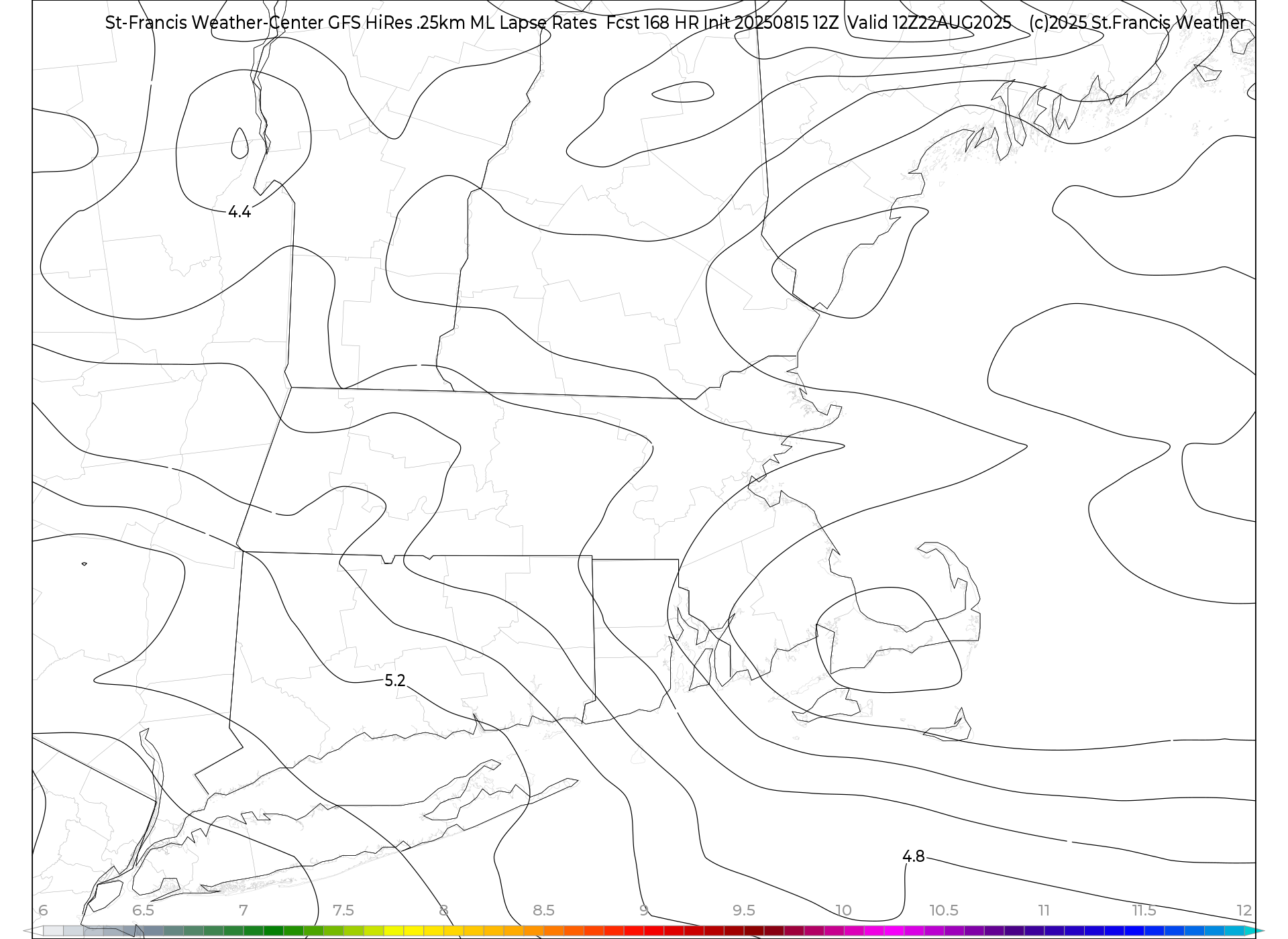This screenshot has height=939, width=1288.
Task: Click 'St-Francis Weather-Center' in the title
Action: tap(214, 23)
